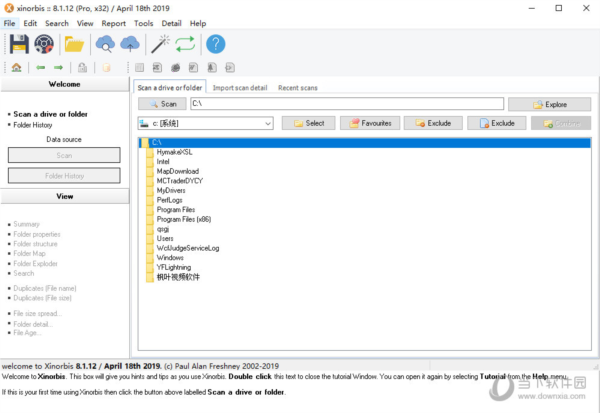This screenshot has width=600, height=413.
Task: Click the Exclude file button
Action: pyautogui.click(x=497, y=123)
